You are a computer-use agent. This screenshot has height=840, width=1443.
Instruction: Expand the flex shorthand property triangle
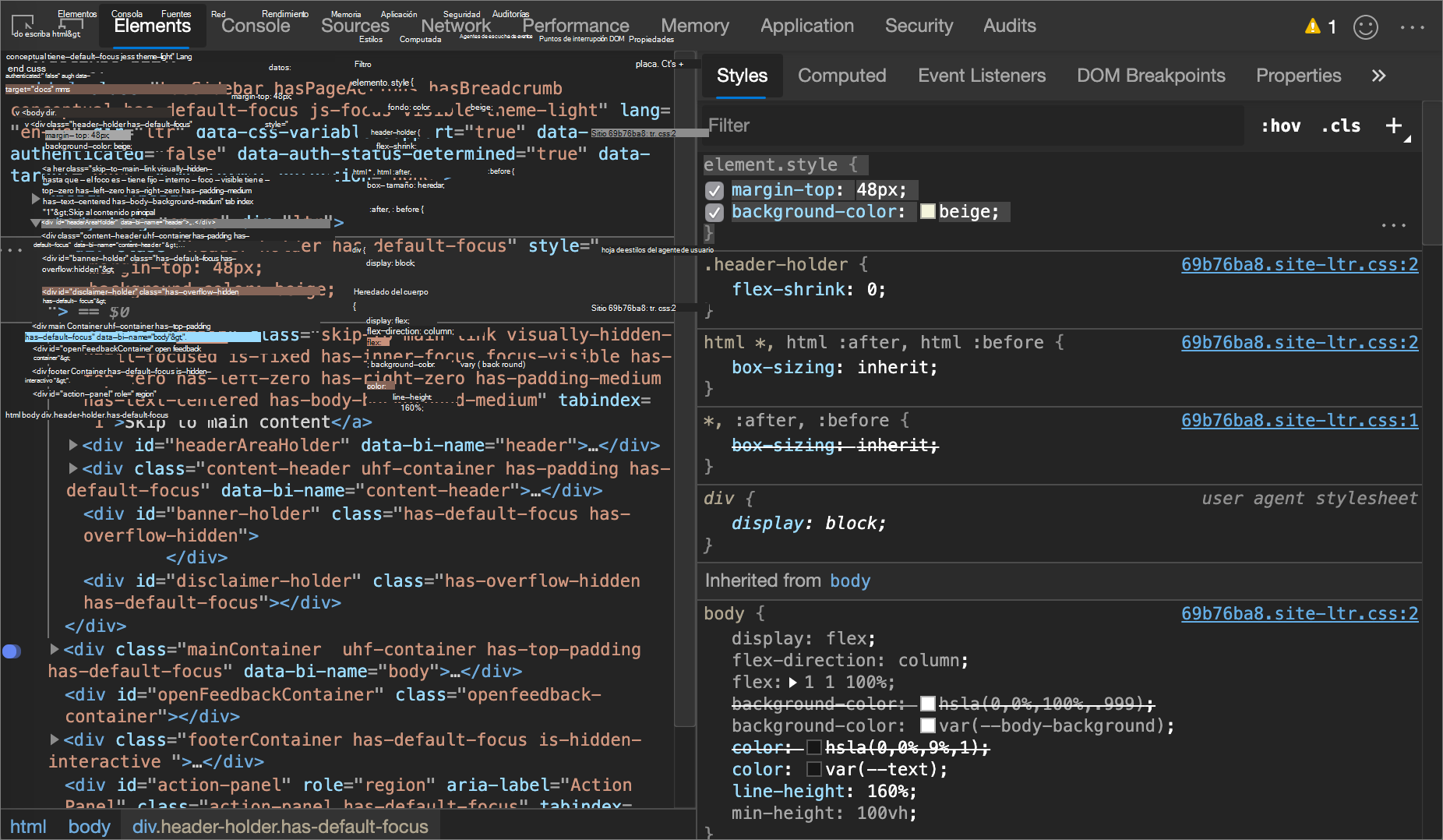pyautogui.click(x=792, y=683)
